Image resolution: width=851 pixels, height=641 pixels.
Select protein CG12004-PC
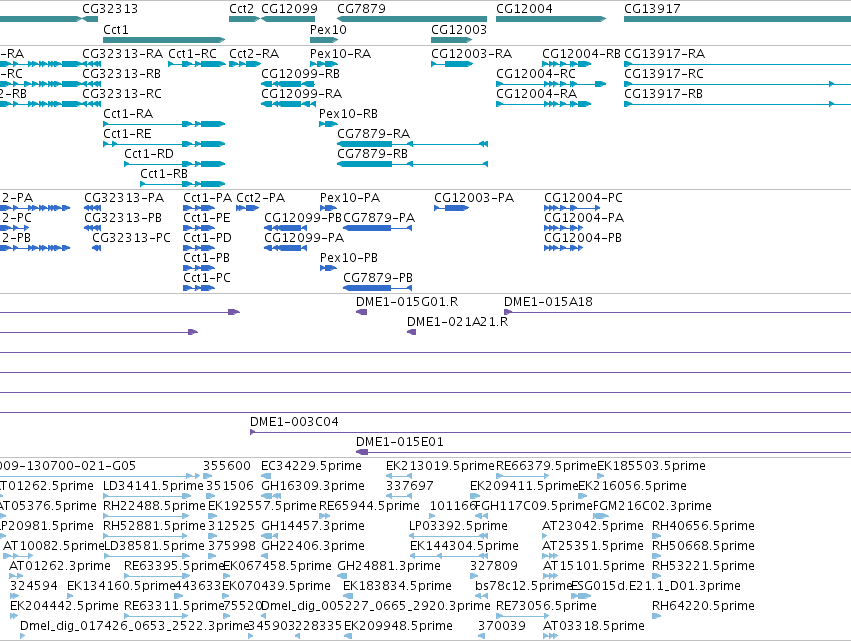click(x=572, y=208)
